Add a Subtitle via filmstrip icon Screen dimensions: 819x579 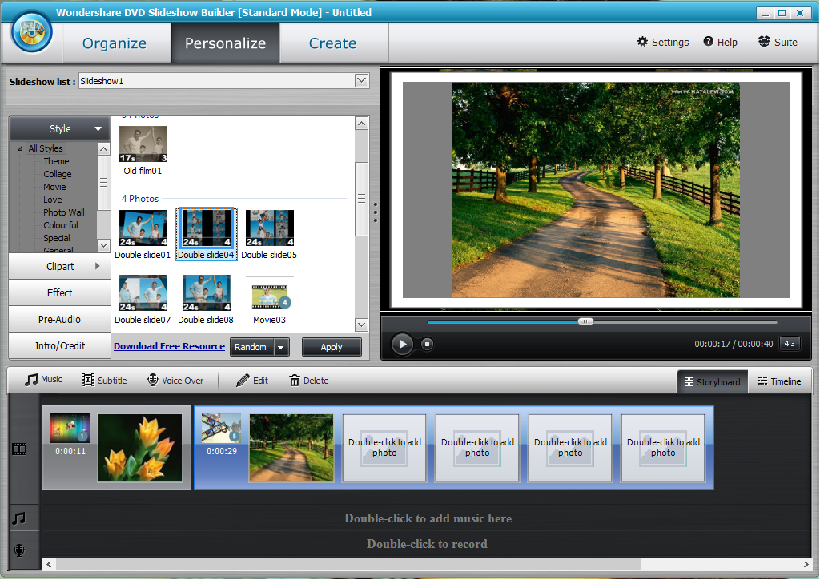tap(88, 380)
